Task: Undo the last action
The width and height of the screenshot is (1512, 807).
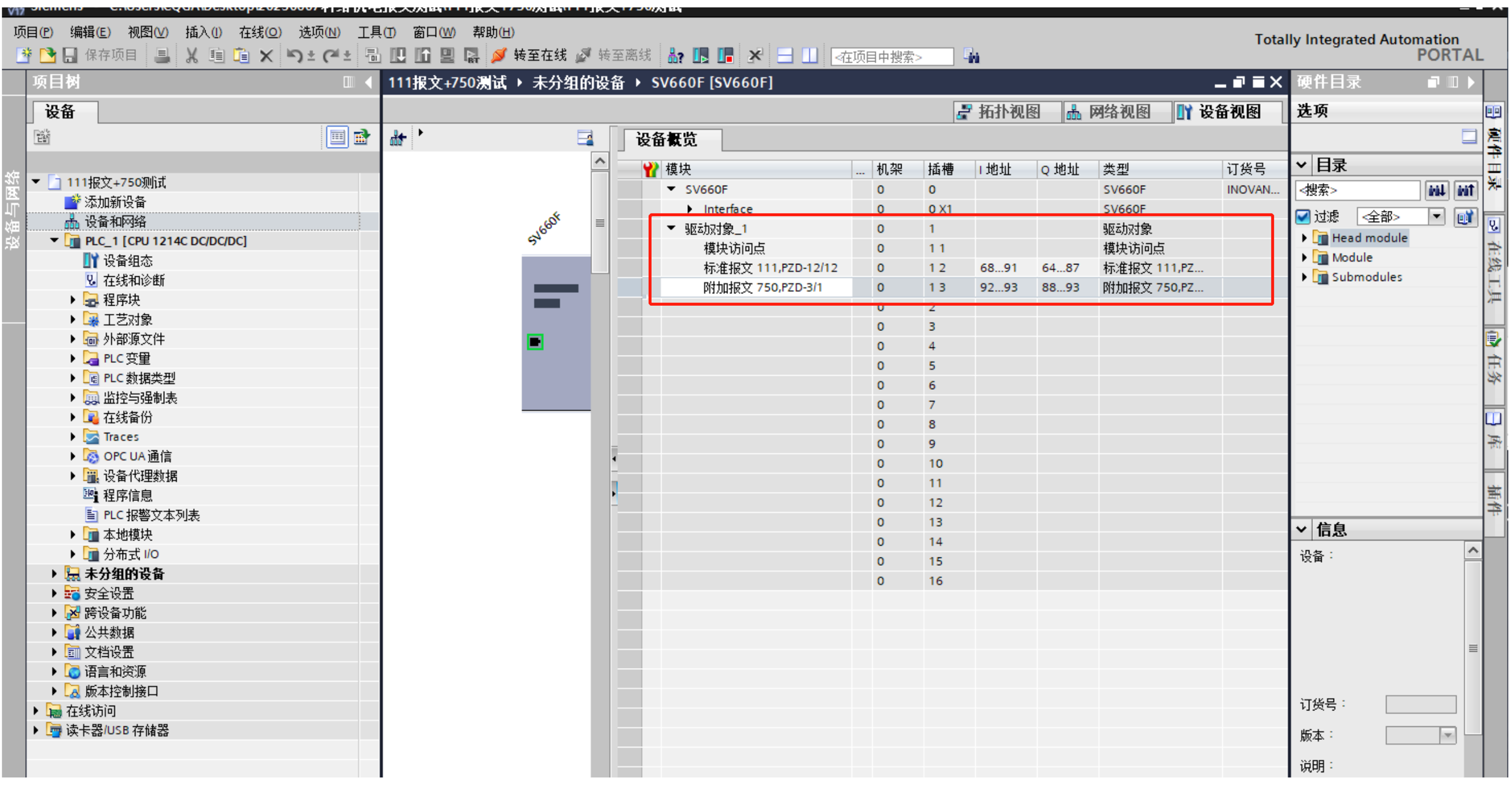Action: pos(294,56)
